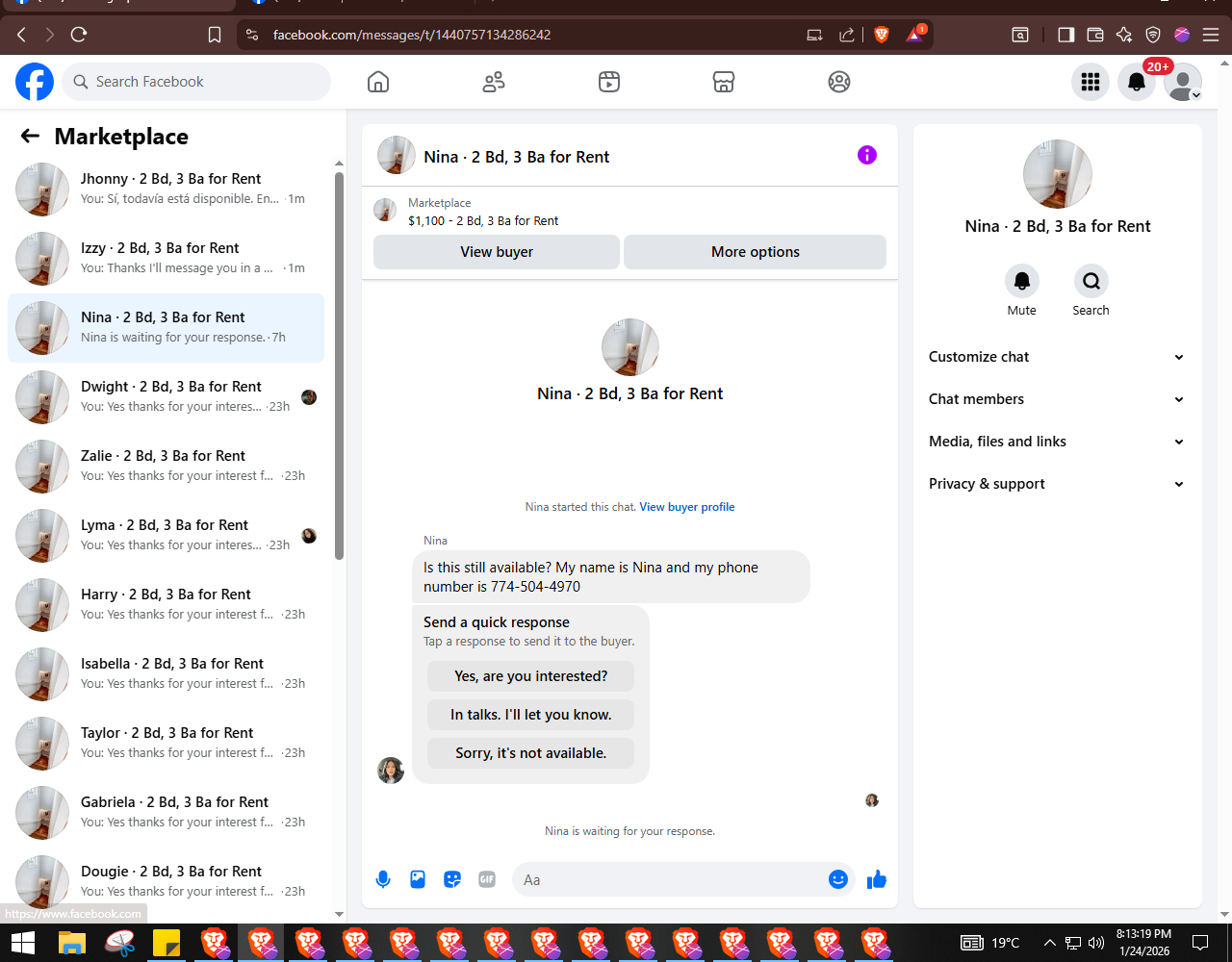This screenshot has width=1232, height=962.
Task: Go to Home feed icon
Action: click(378, 82)
